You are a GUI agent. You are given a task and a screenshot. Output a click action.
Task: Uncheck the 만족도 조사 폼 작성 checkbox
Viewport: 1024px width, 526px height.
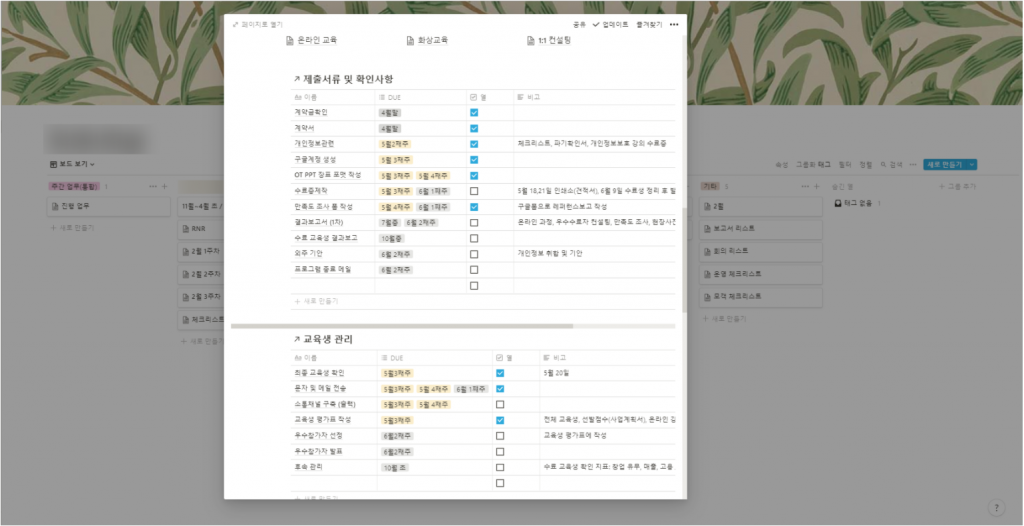474,207
